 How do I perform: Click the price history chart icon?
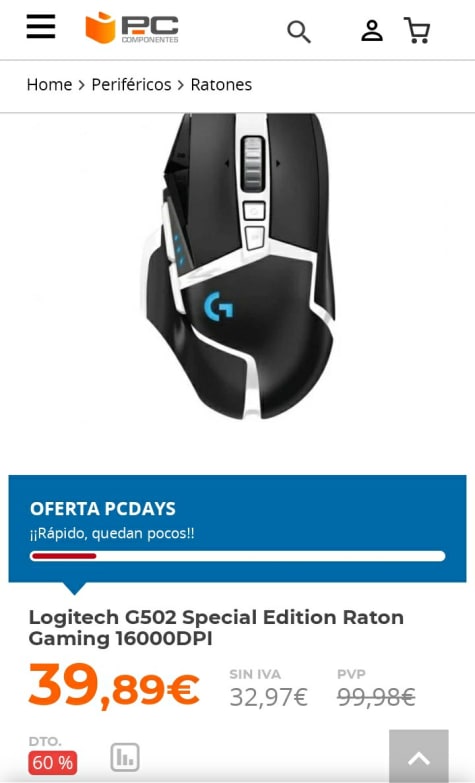125,758
